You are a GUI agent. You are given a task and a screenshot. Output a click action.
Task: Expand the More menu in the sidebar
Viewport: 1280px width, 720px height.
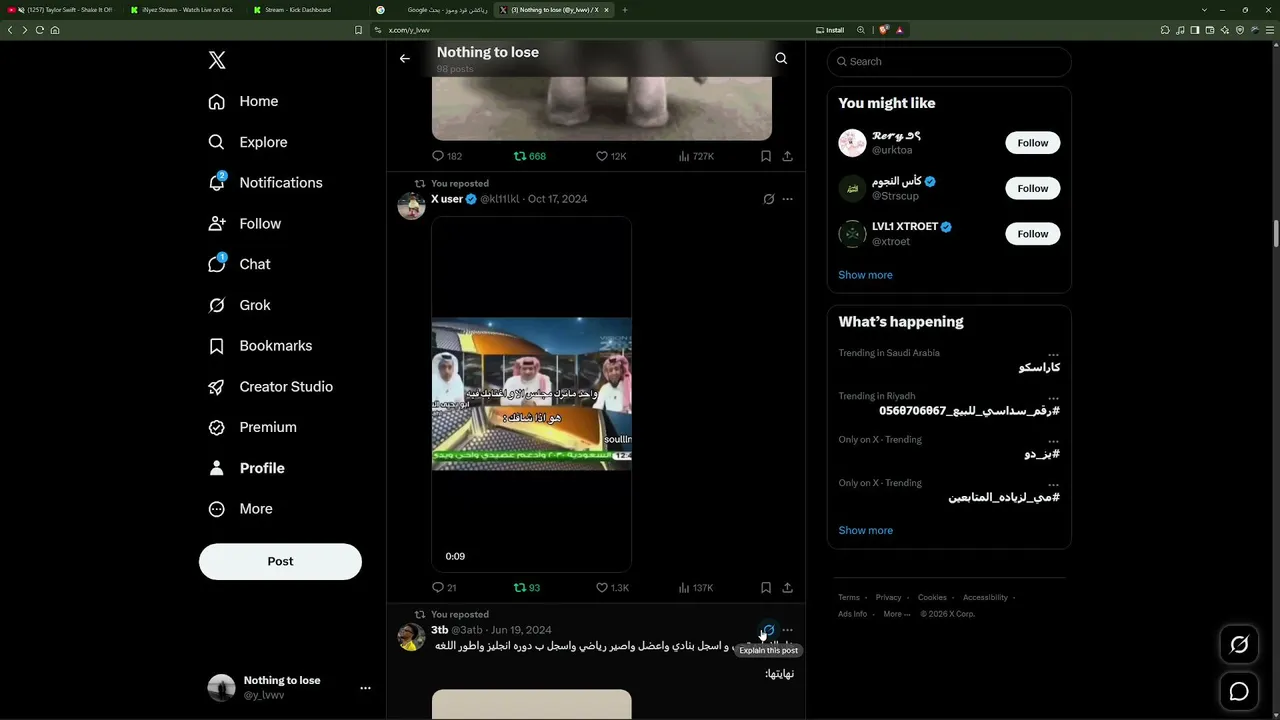click(240, 509)
